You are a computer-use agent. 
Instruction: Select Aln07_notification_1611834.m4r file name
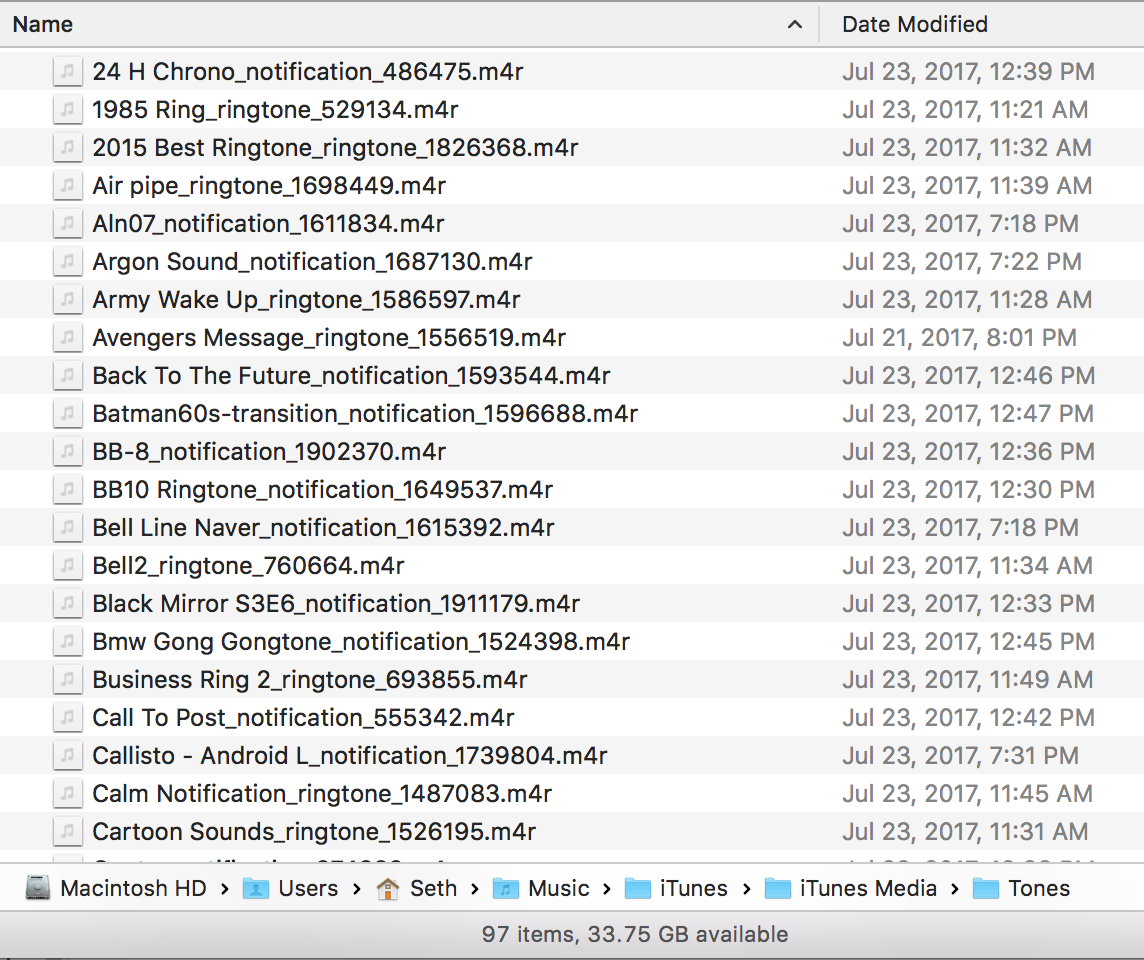coord(268,223)
